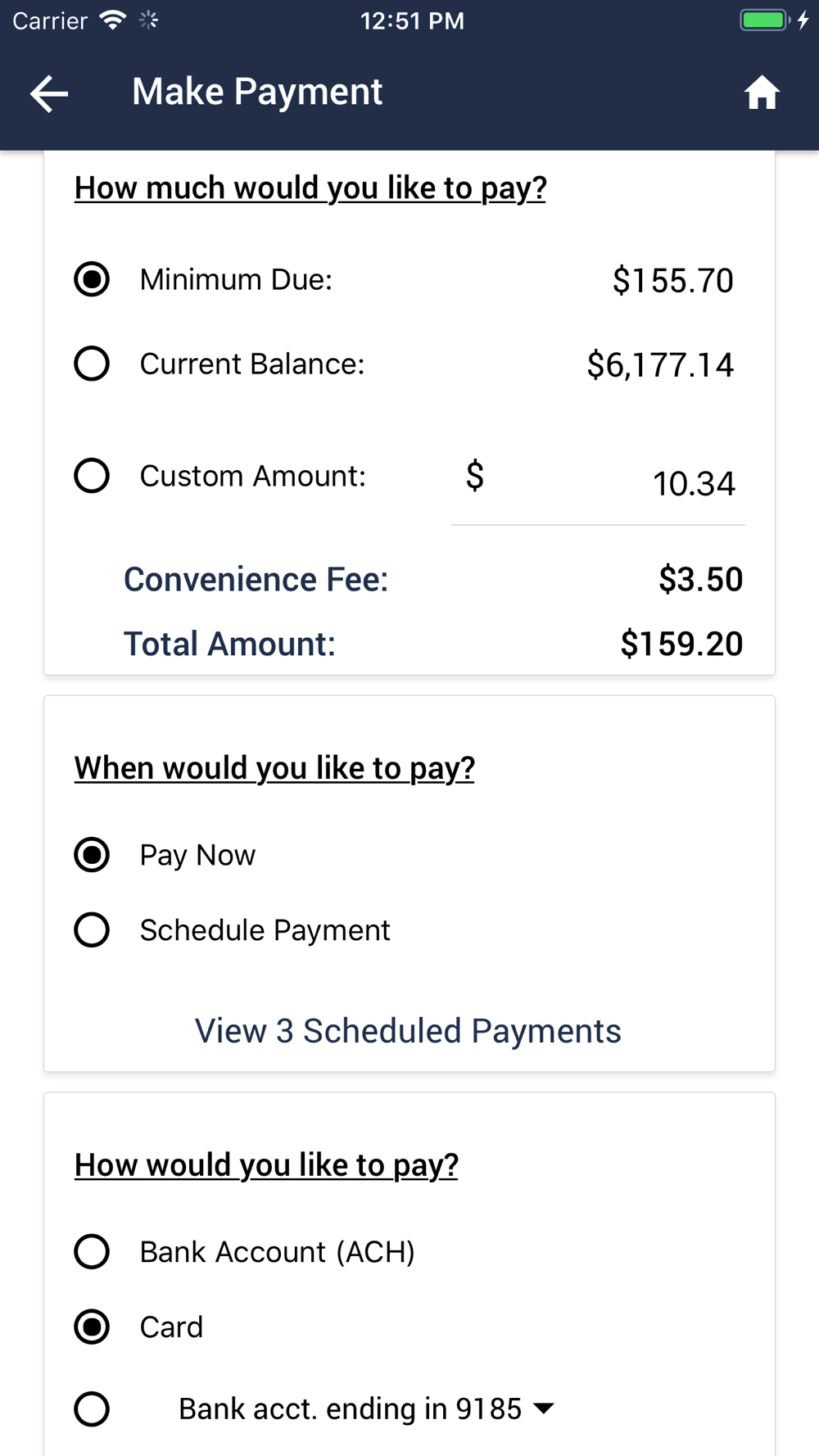
Task: Select the Current Balance radio button
Action: point(92,364)
